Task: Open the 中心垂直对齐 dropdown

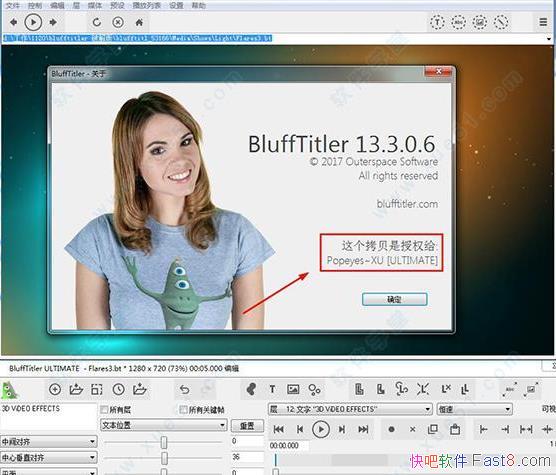Action: coord(49,457)
